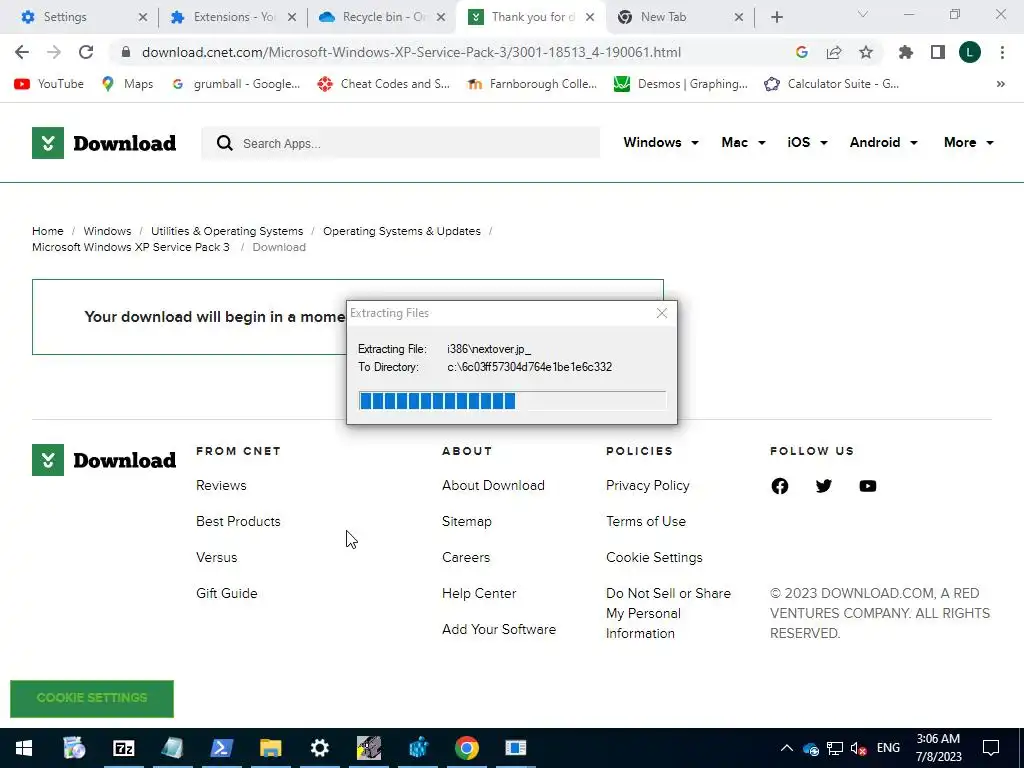Click Chrome icon in the taskbar

[x=466, y=748]
